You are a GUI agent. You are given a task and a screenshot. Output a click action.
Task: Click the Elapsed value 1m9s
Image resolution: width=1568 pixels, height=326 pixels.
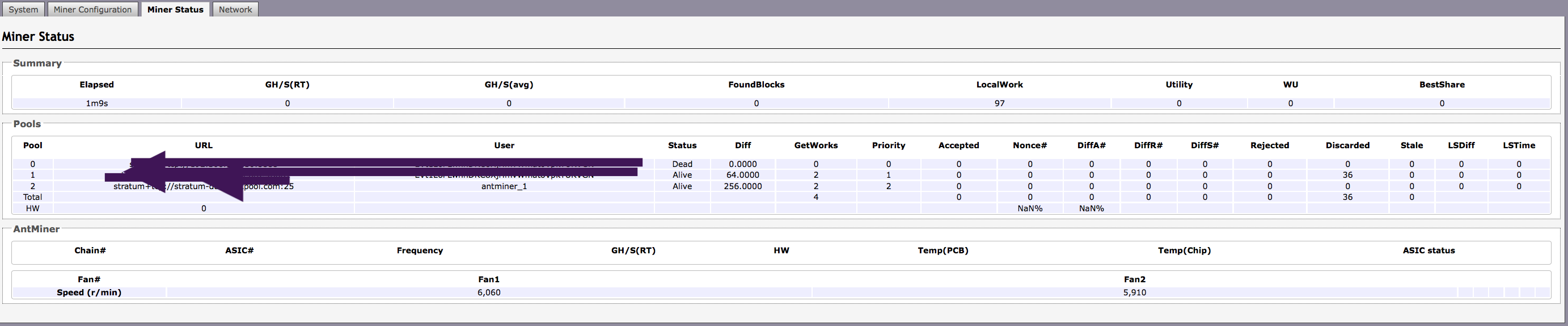[97, 103]
